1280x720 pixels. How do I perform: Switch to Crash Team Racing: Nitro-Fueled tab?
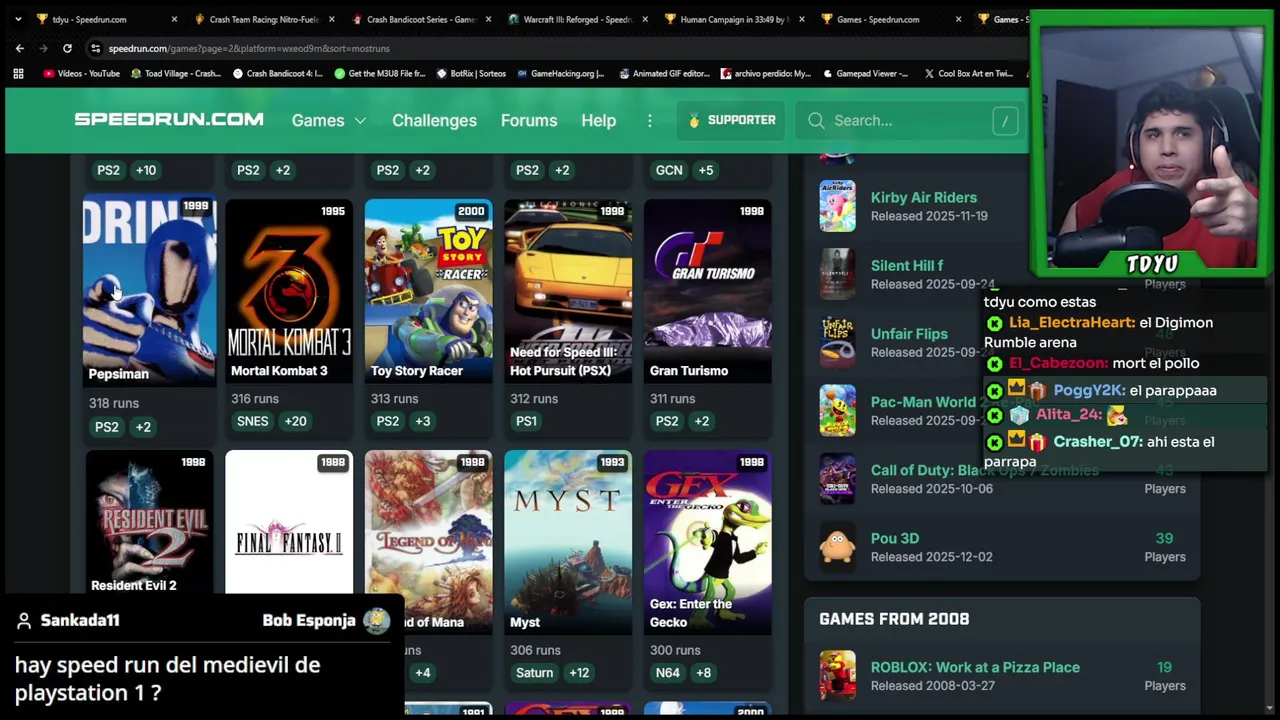[264, 19]
